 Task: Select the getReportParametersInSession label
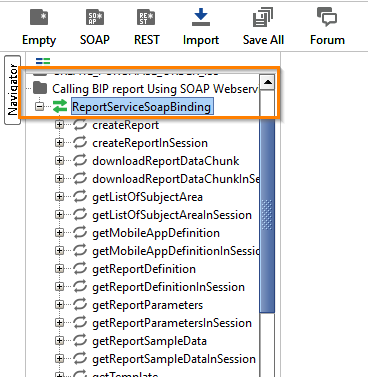pyautogui.click(x=172, y=323)
